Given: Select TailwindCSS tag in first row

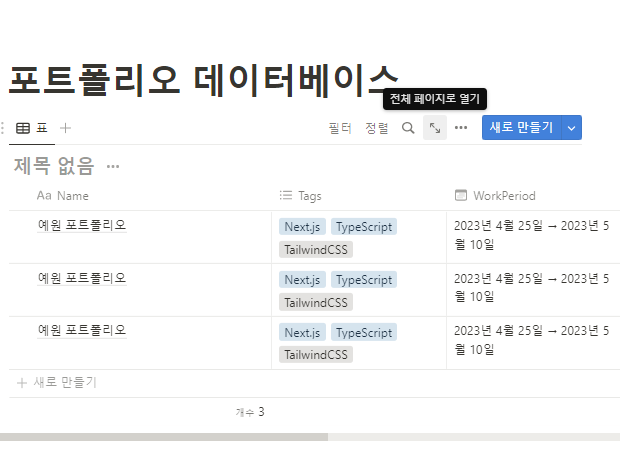Looking at the screenshot, I should (x=316, y=249).
